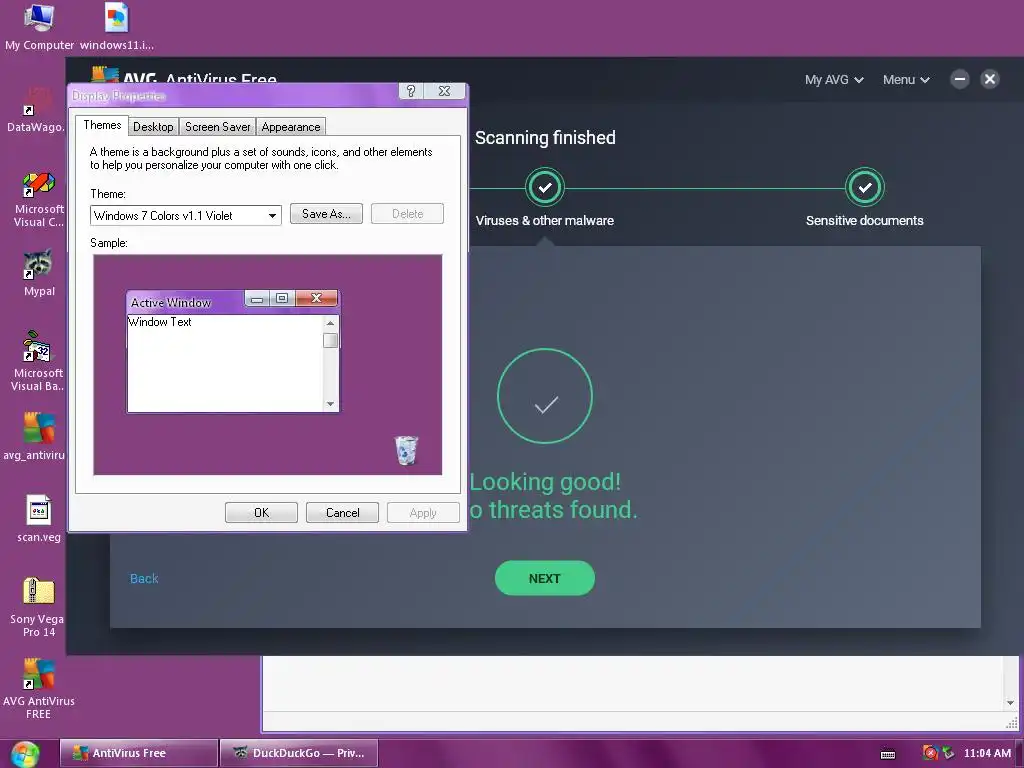Click the sample Active Window preview
The image size is (1024, 768).
pos(233,352)
